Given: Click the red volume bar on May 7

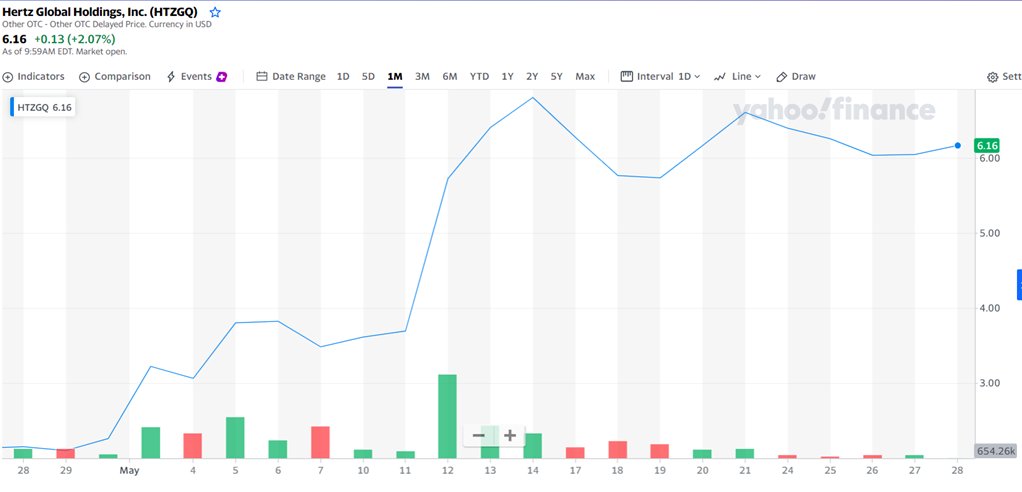Looking at the screenshot, I should [x=320, y=442].
